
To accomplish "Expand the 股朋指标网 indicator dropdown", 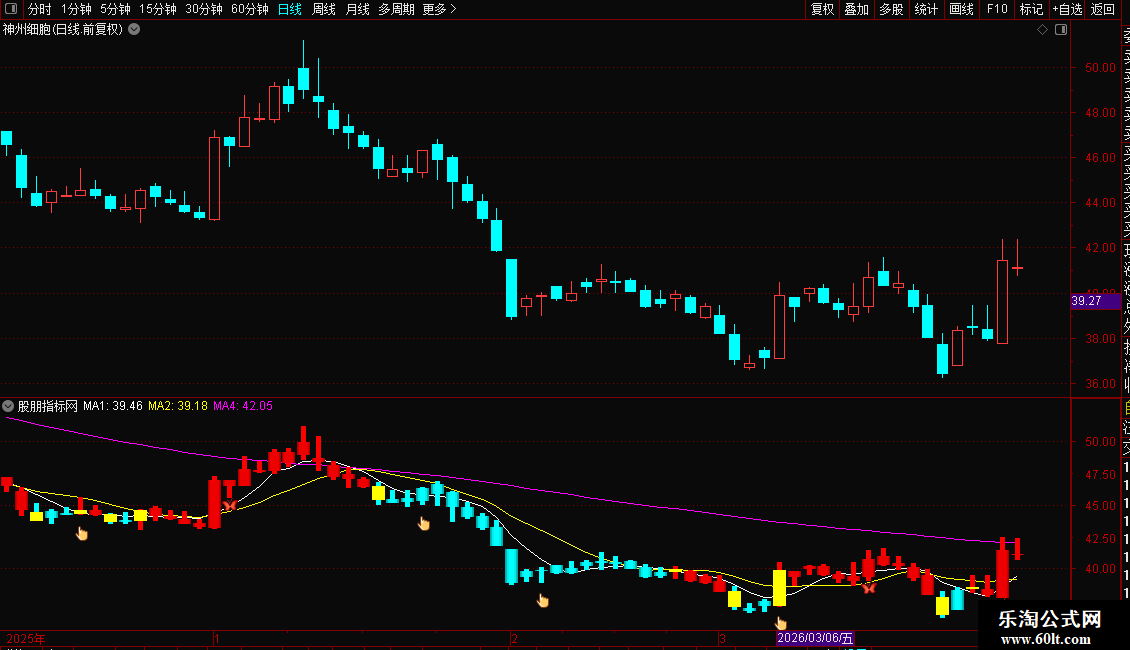I will tap(8, 406).
